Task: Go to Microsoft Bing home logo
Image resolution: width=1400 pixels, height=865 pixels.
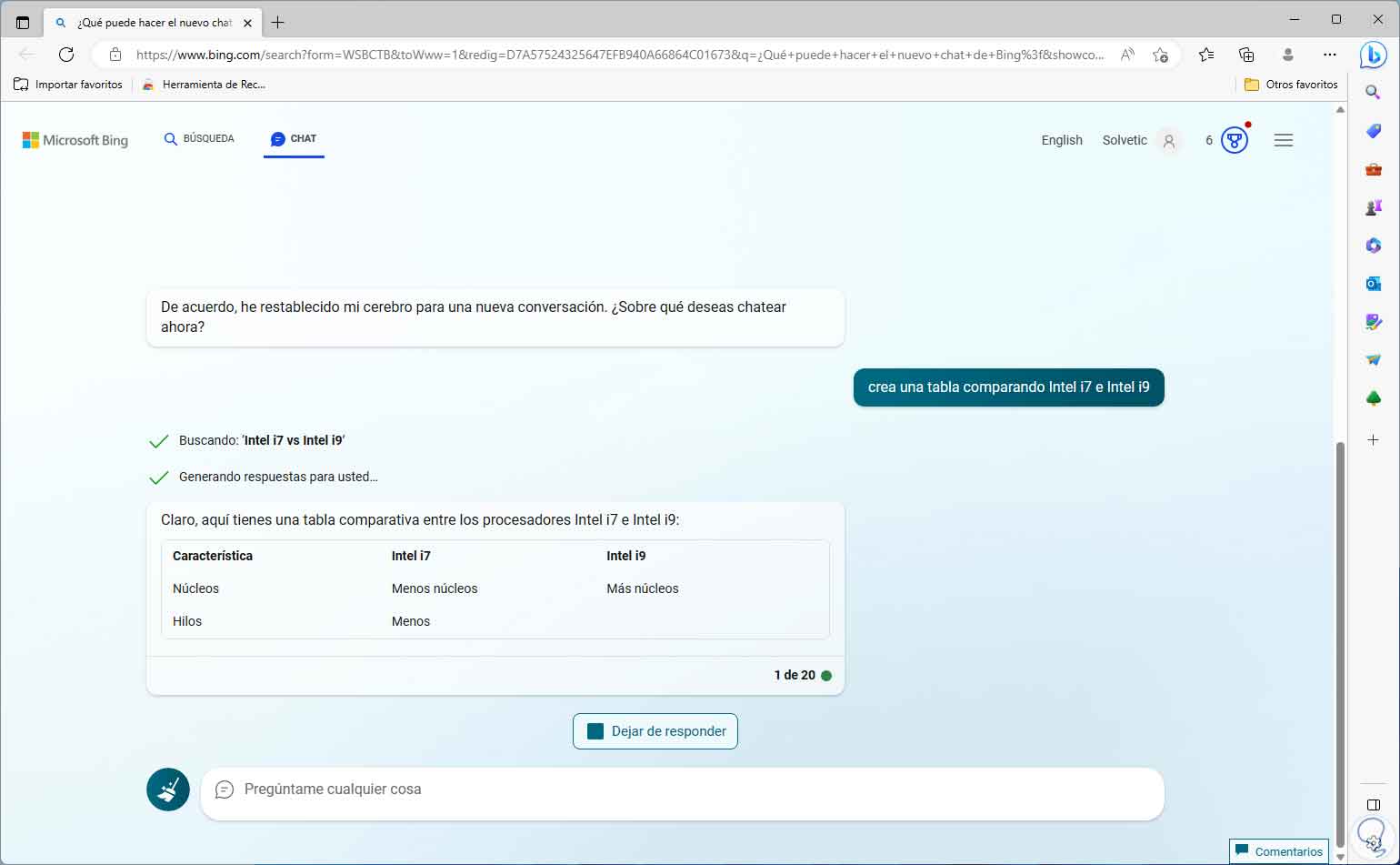Action: click(x=75, y=140)
